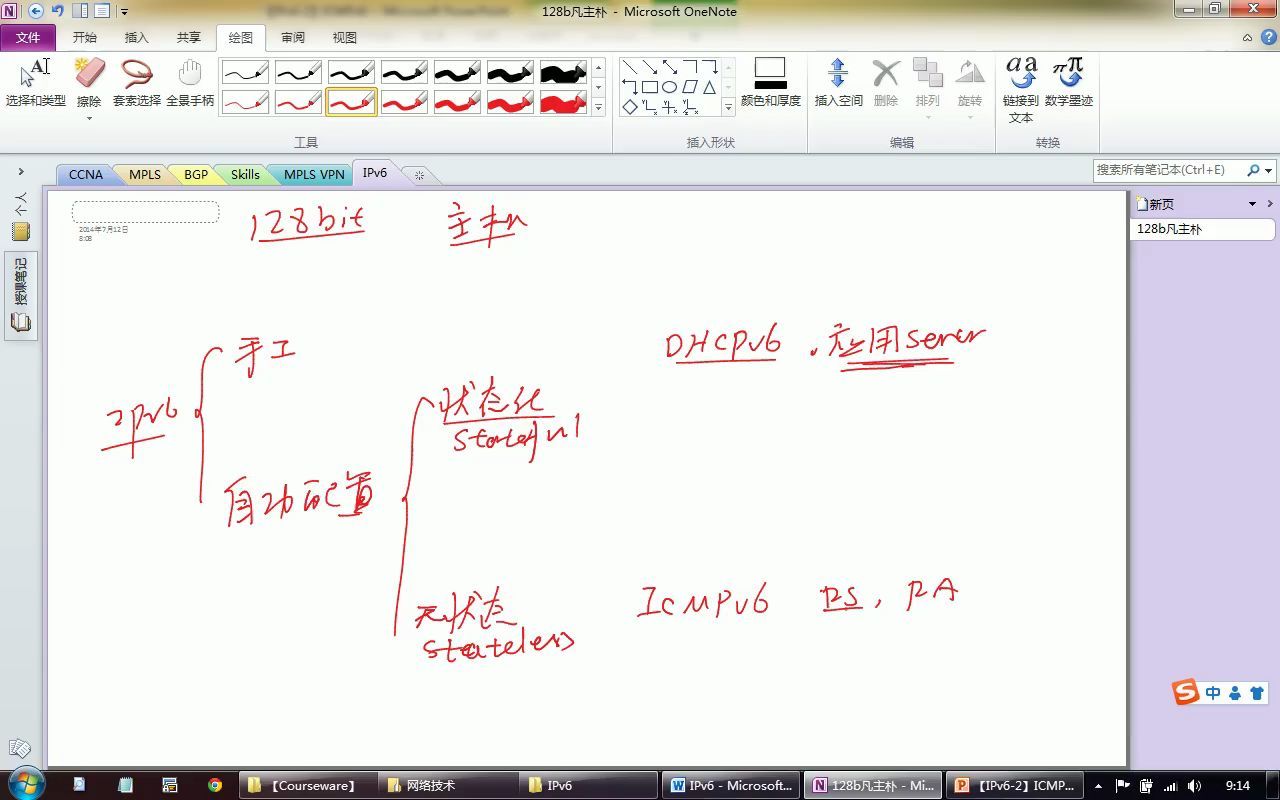Select the third black pen thickness
Image resolution: width=1280 pixels, height=800 pixels.
(x=351, y=72)
